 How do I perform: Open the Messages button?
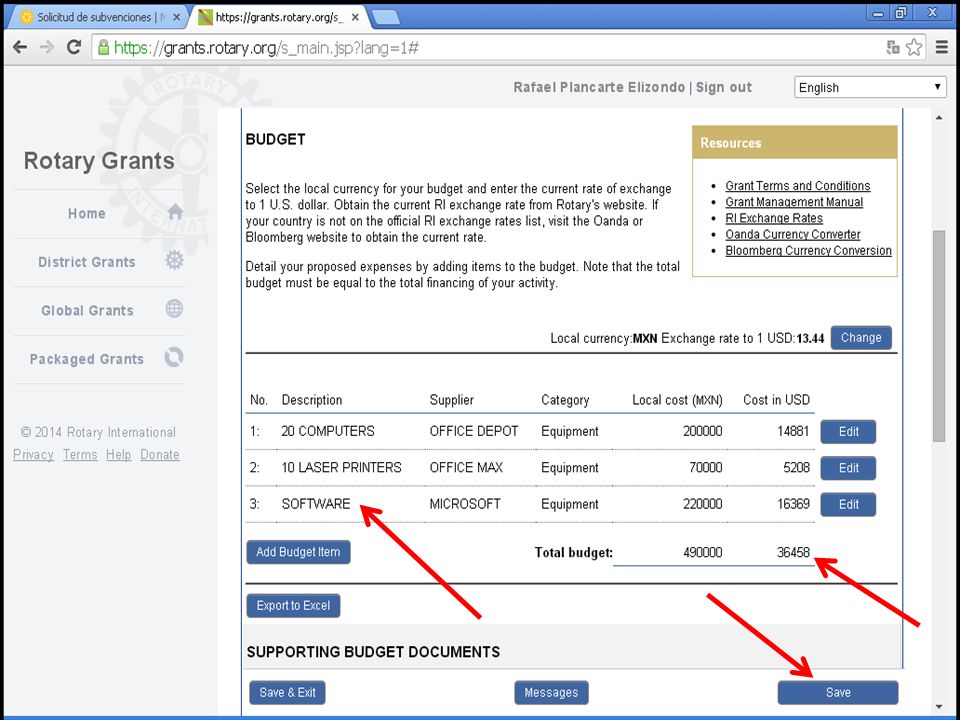551,692
